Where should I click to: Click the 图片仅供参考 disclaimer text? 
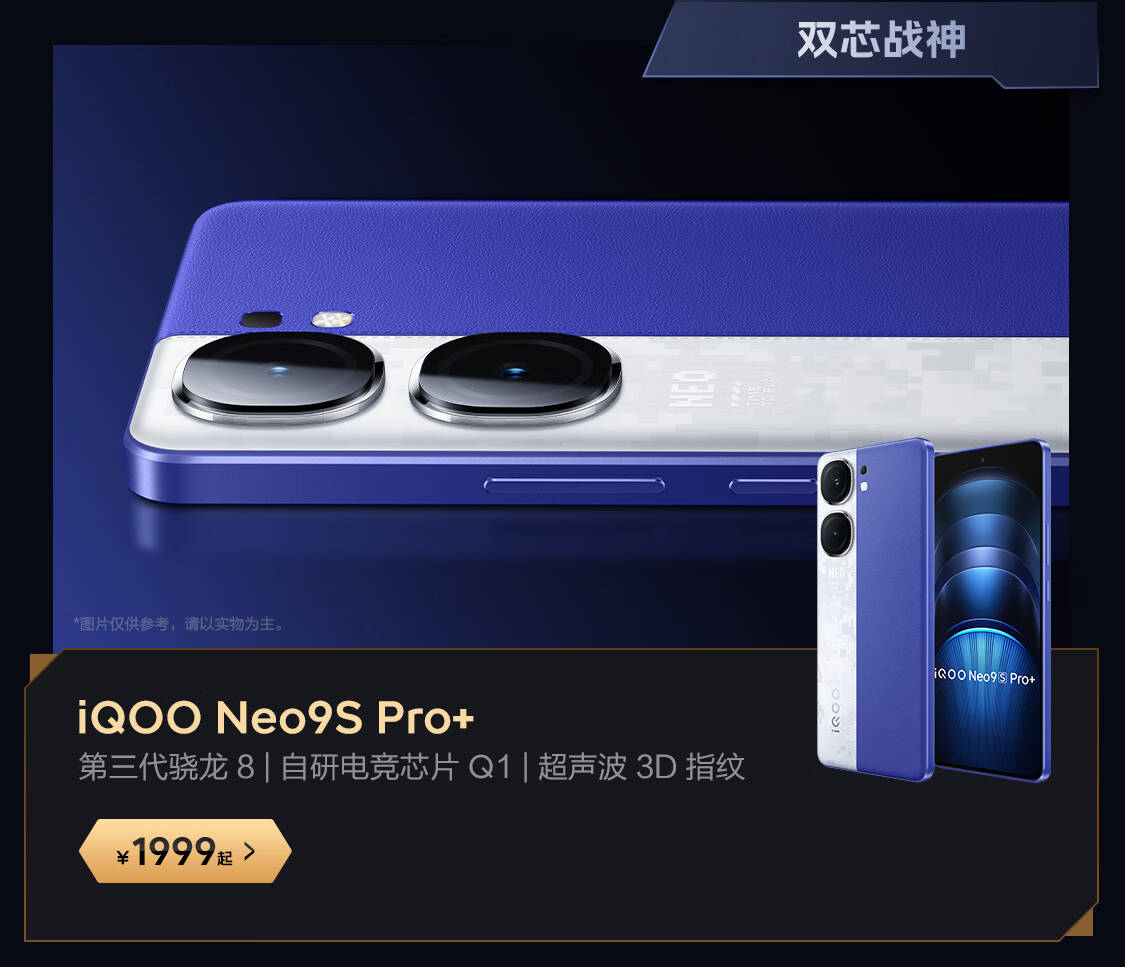coord(179,624)
